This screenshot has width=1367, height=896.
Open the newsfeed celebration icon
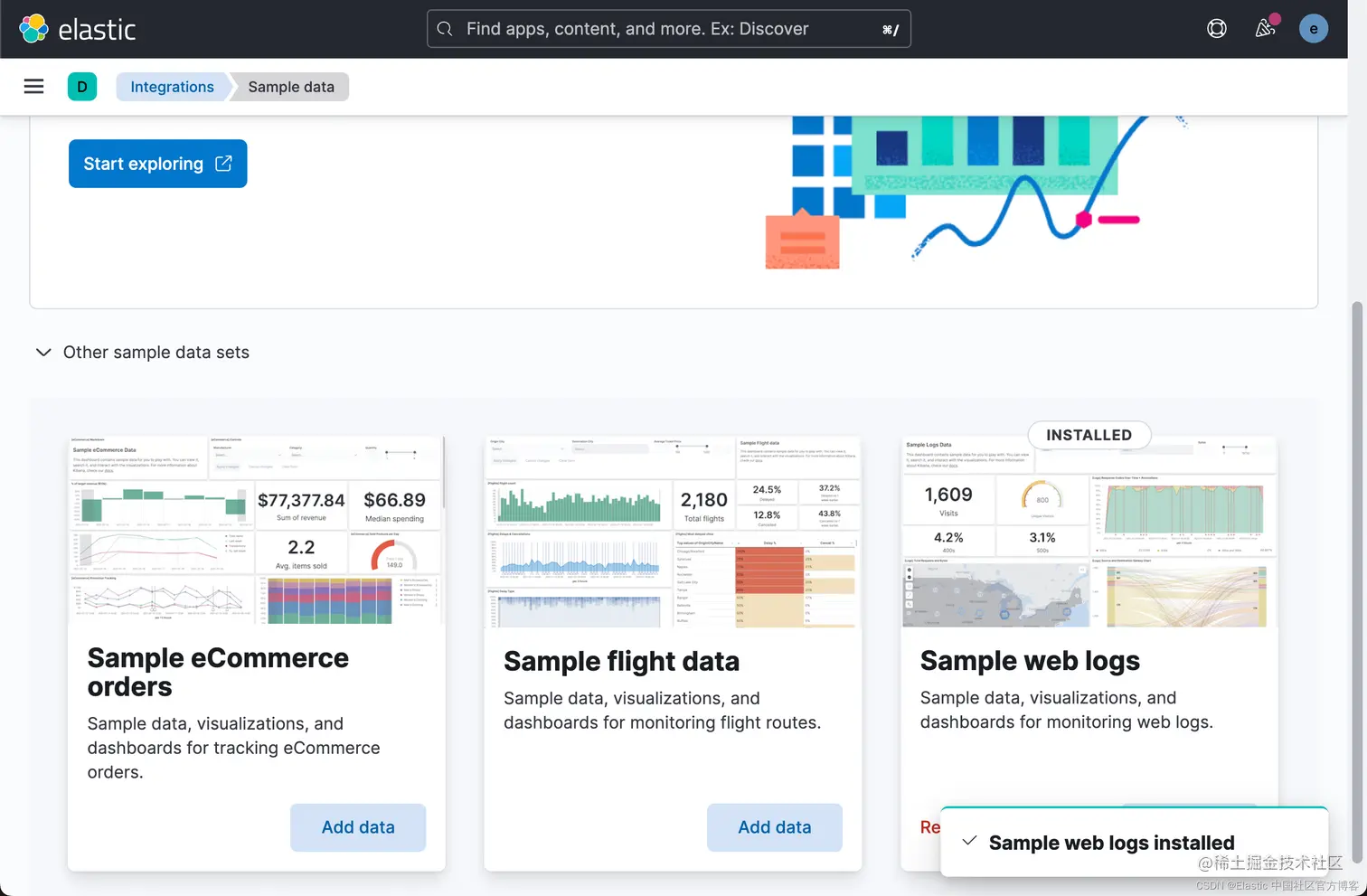(x=1266, y=29)
